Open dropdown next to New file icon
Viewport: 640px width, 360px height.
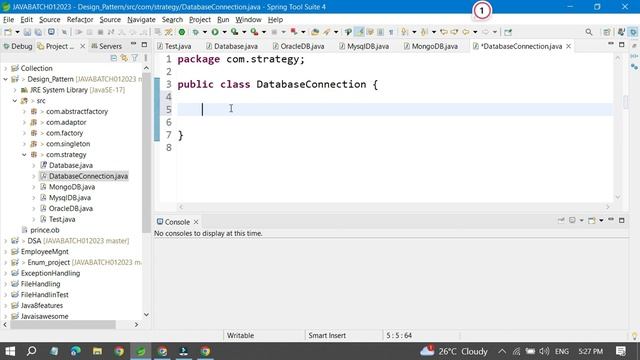(x=17, y=32)
